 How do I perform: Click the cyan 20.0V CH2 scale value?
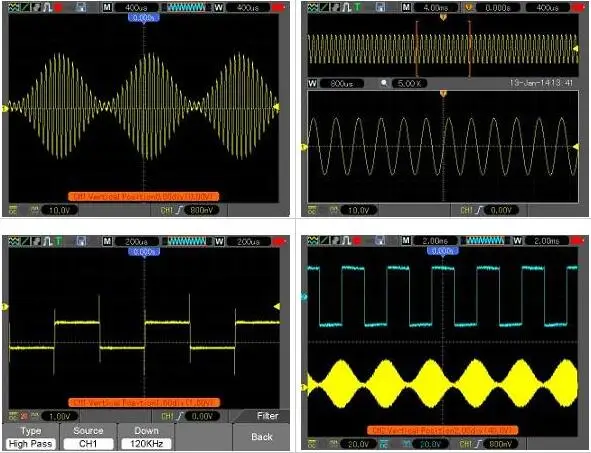coord(429,444)
